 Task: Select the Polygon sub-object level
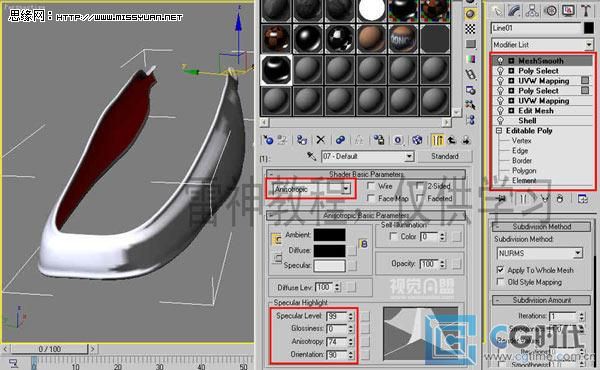click(524, 170)
